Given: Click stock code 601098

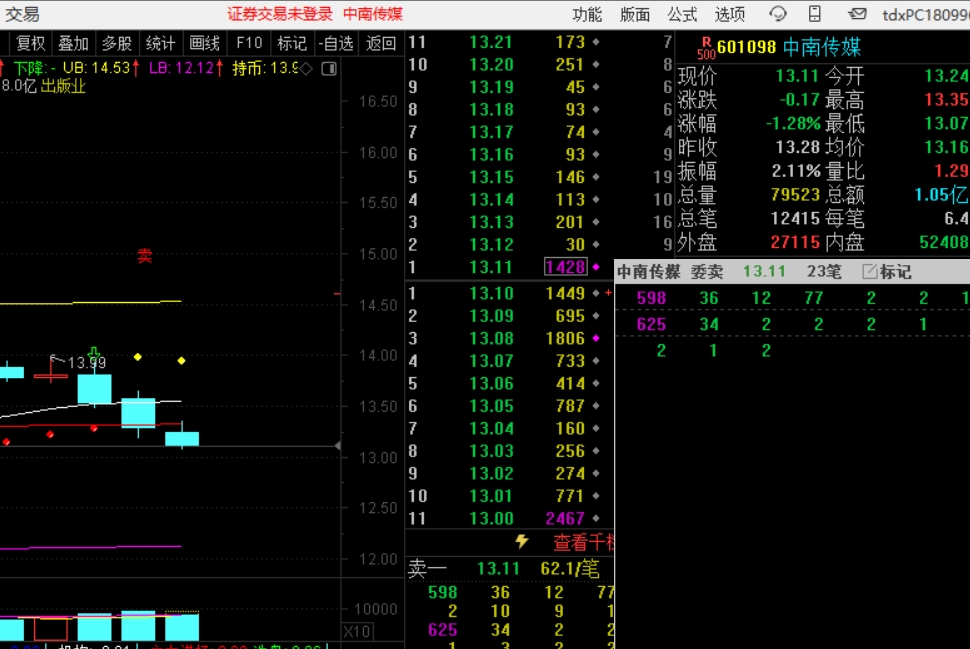Looking at the screenshot, I should click(747, 48).
